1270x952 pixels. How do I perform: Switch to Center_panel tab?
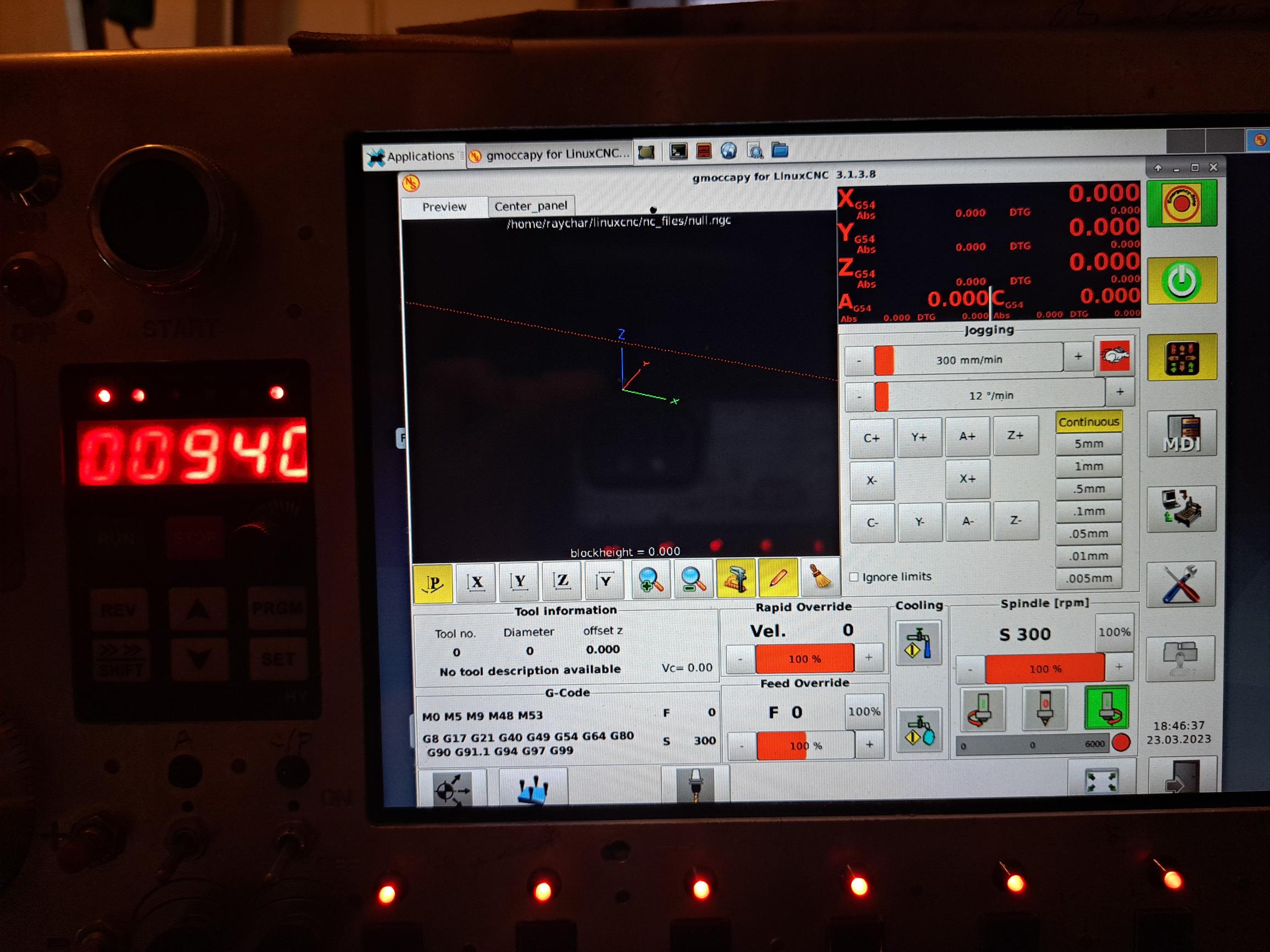[531, 206]
